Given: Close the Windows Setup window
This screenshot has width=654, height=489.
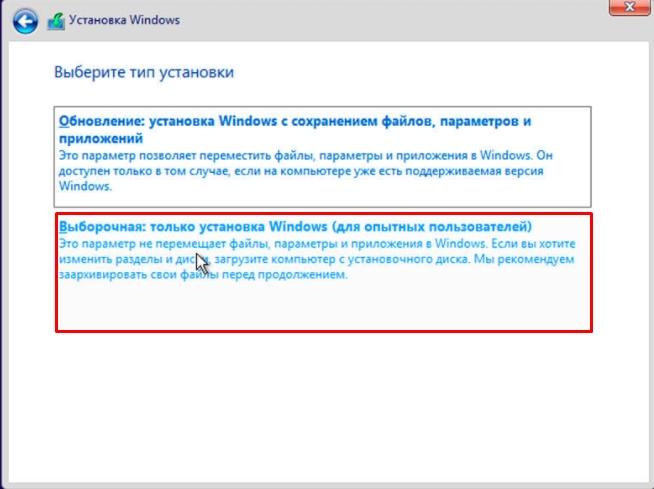Looking at the screenshot, I should 629,7.
